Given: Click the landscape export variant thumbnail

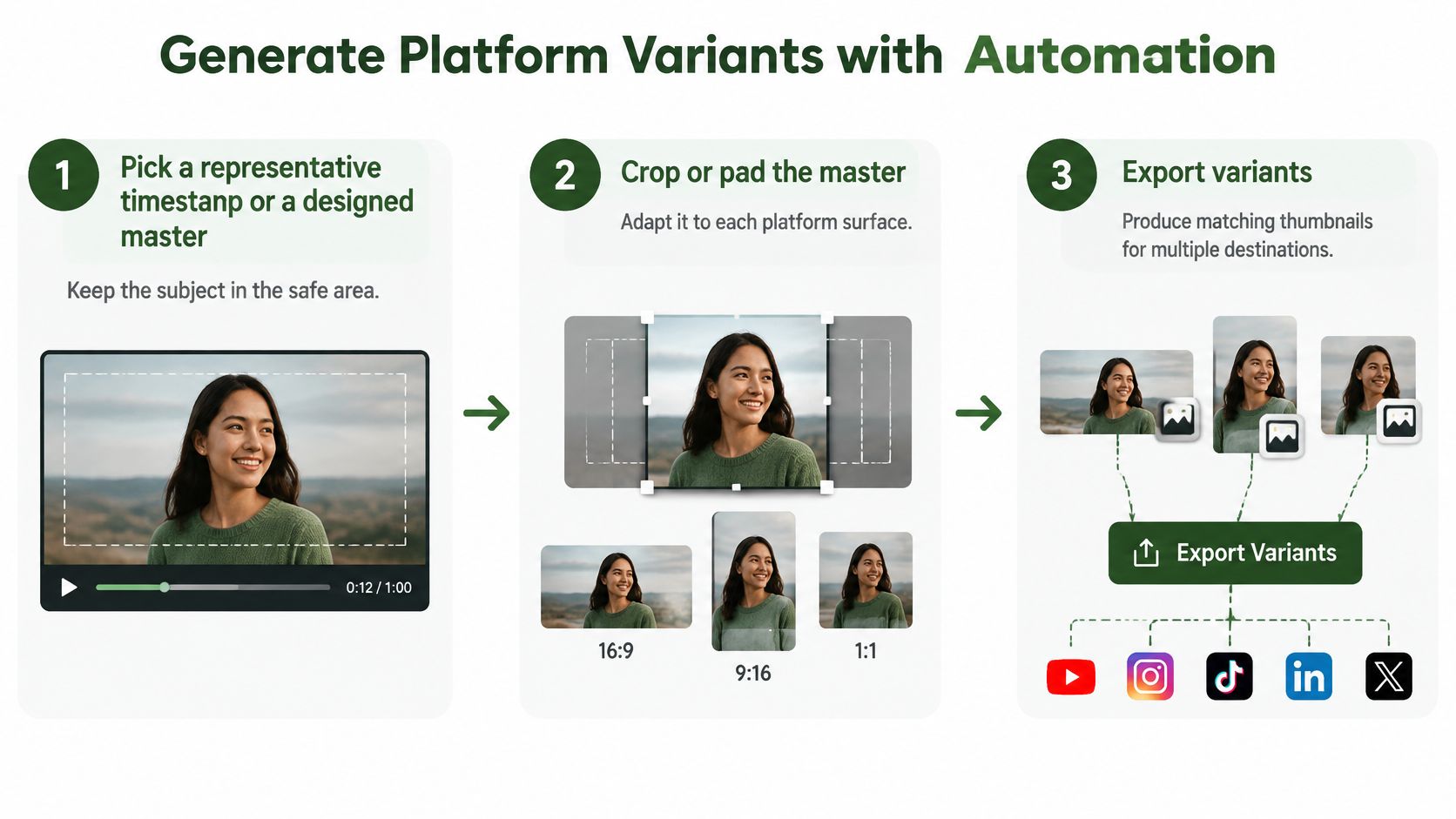Looking at the screenshot, I should [x=1116, y=392].
